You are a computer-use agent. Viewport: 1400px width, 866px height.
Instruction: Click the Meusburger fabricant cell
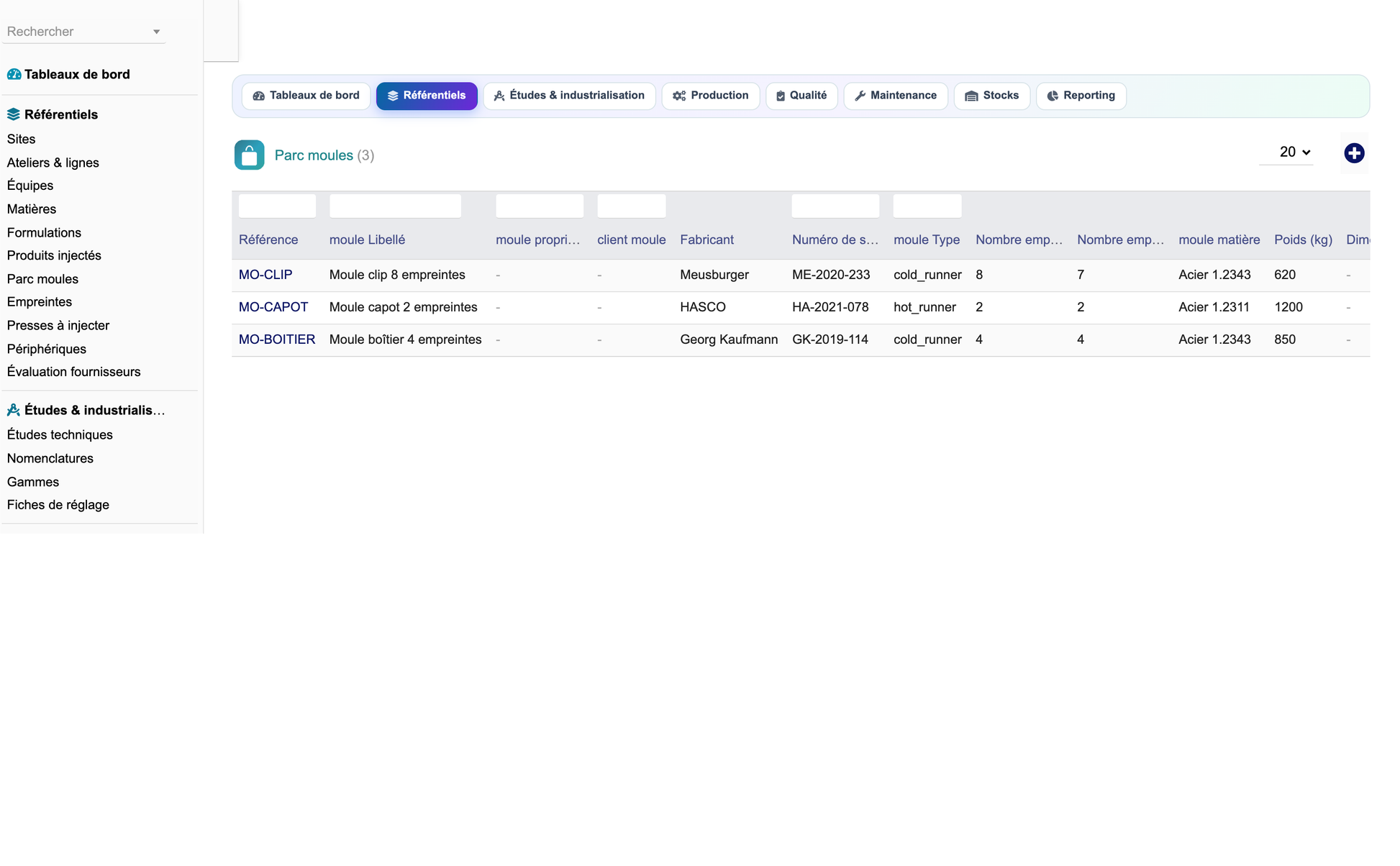(x=714, y=275)
